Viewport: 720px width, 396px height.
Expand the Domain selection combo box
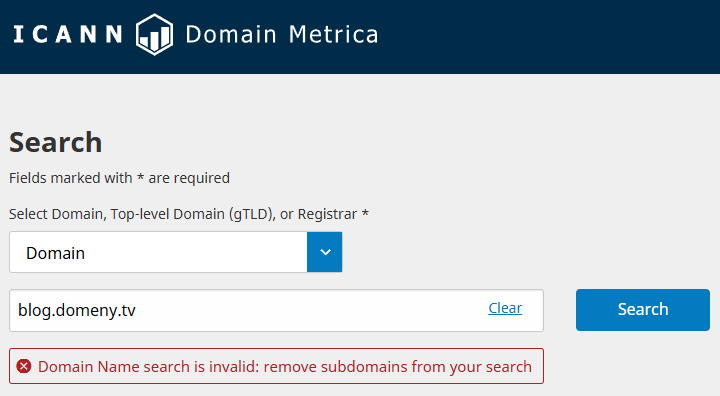(x=176, y=252)
